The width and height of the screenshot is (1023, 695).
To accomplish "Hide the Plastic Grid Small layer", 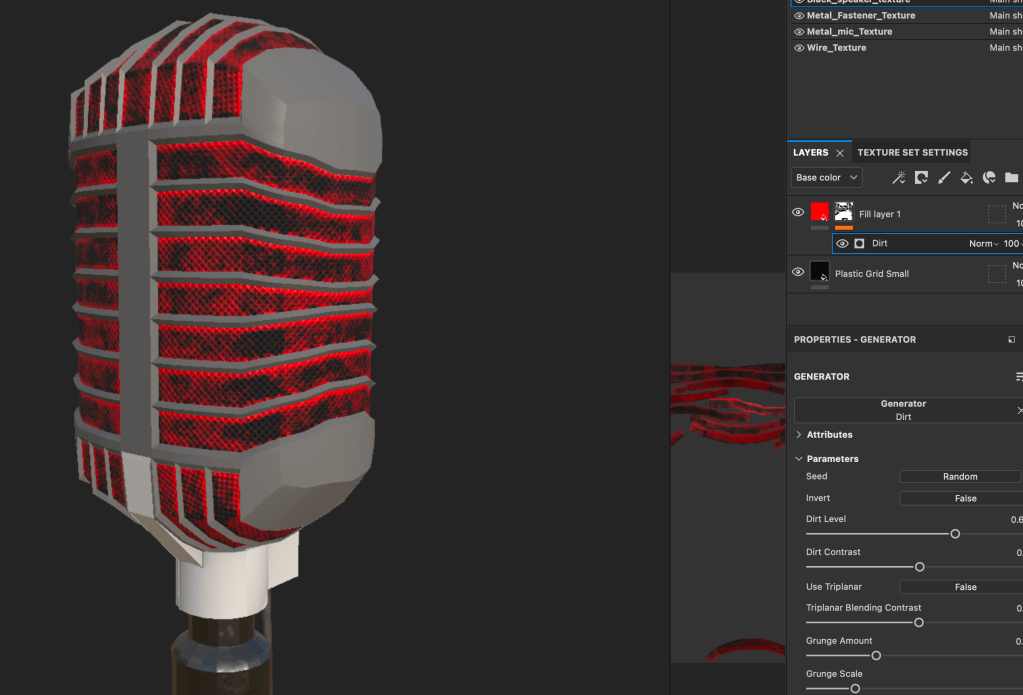I will 798,273.
